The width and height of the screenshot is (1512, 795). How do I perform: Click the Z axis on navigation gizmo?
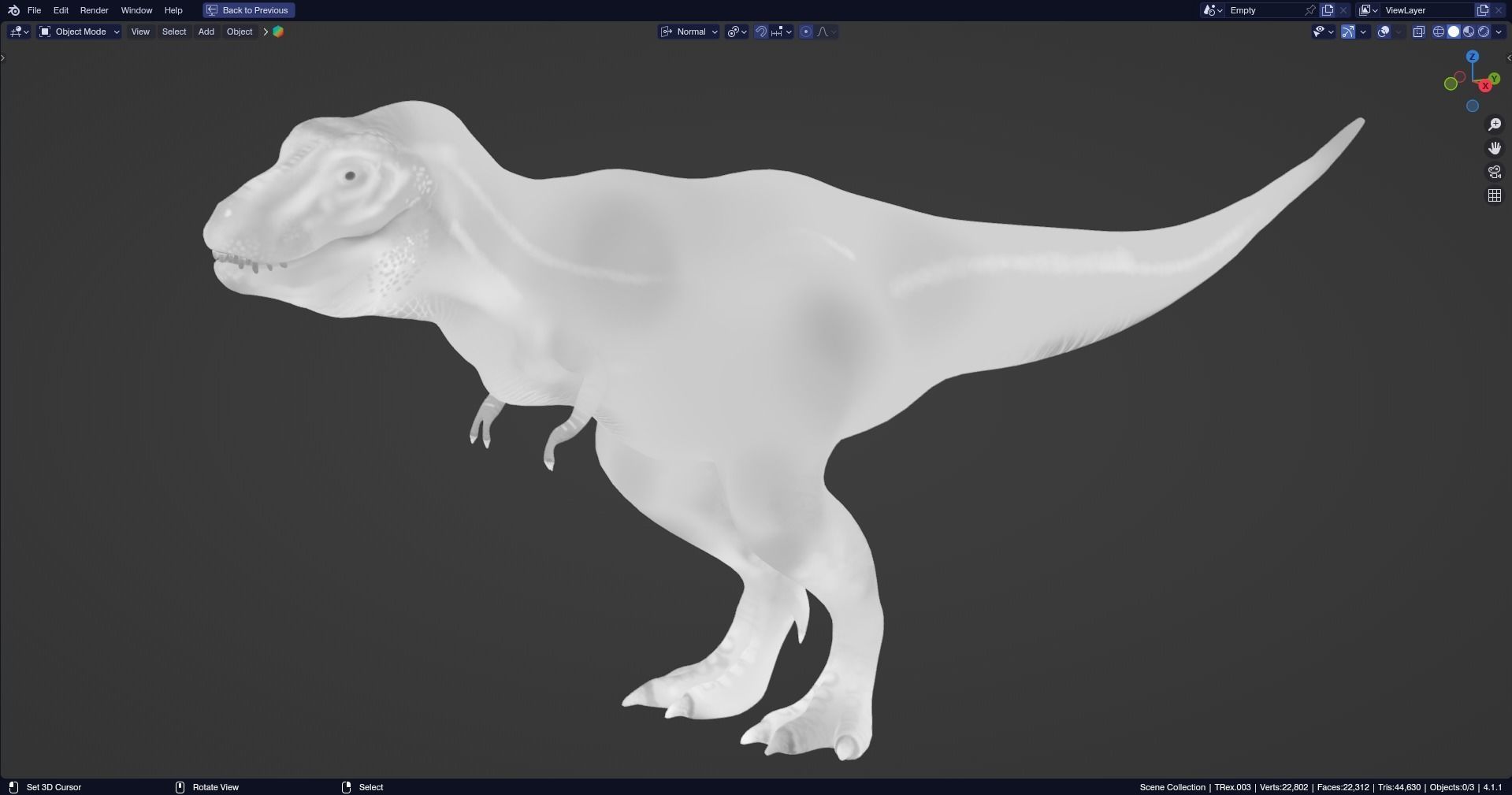tap(1472, 57)
